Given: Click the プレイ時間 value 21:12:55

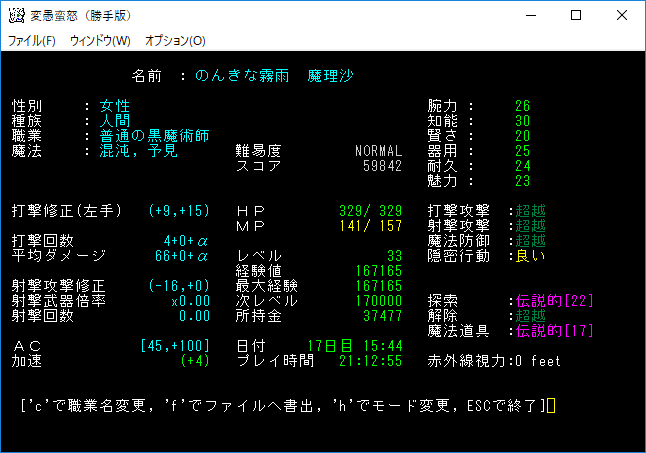Looking at the screenshot, I should [x=371, y=361].
